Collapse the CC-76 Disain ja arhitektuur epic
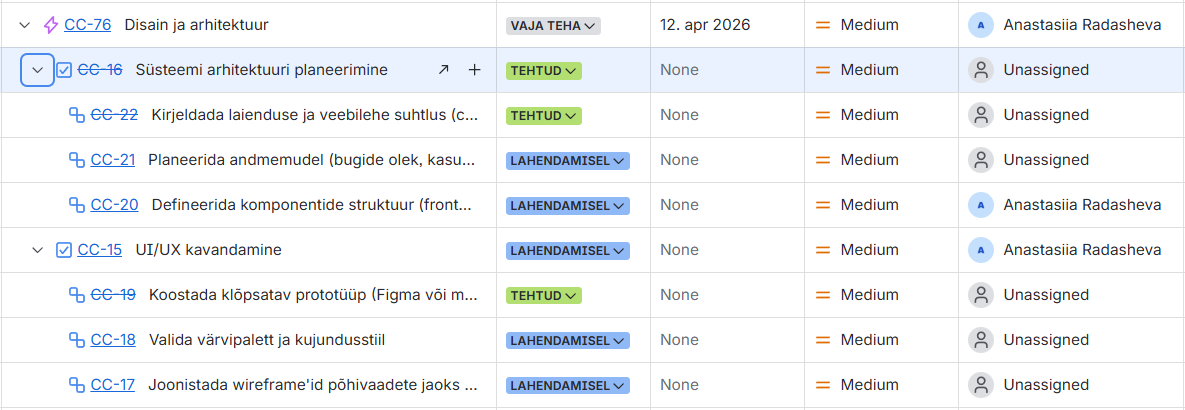 point(25,25)
